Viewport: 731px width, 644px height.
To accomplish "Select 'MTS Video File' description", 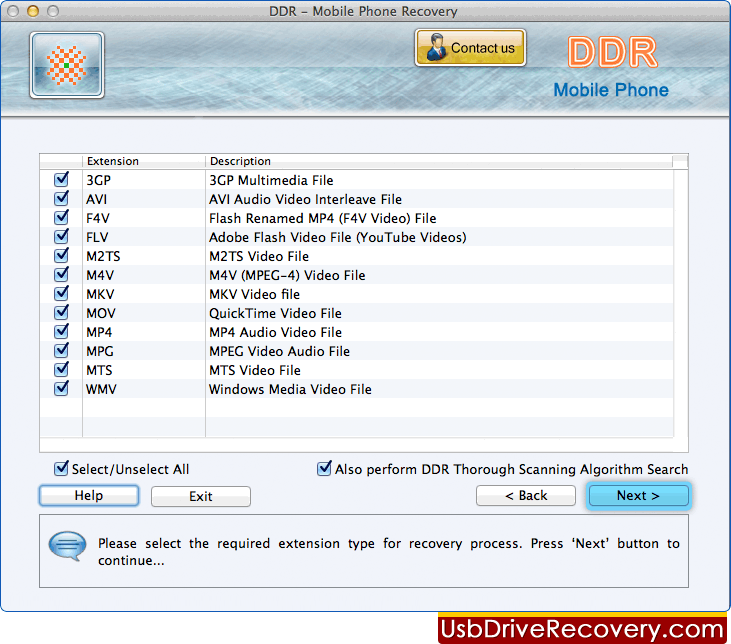I will [255, 370].
